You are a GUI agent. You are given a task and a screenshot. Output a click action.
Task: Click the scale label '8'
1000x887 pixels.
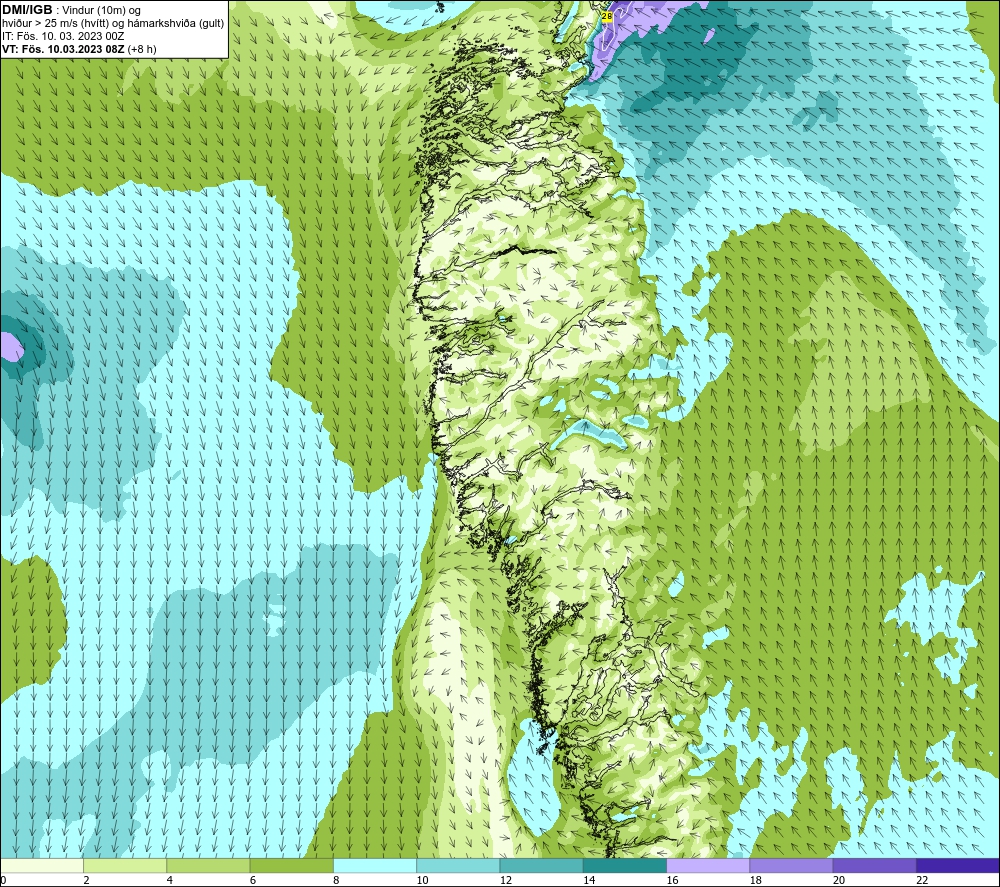(336, 881)
